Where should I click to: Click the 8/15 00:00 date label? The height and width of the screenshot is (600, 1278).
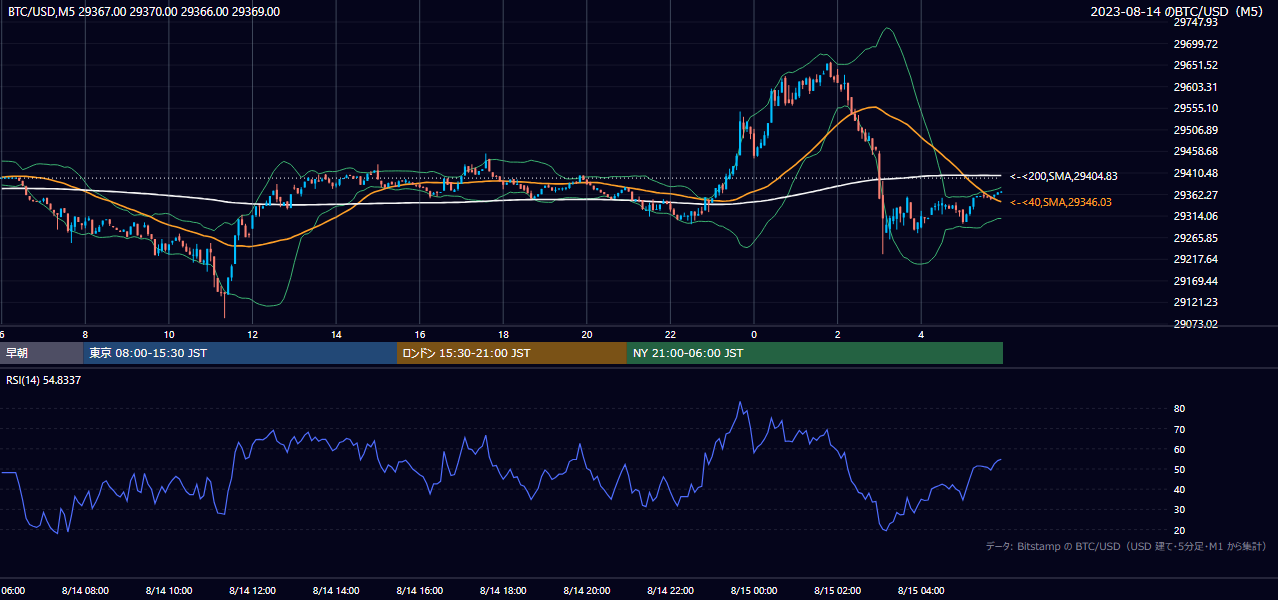754,591
